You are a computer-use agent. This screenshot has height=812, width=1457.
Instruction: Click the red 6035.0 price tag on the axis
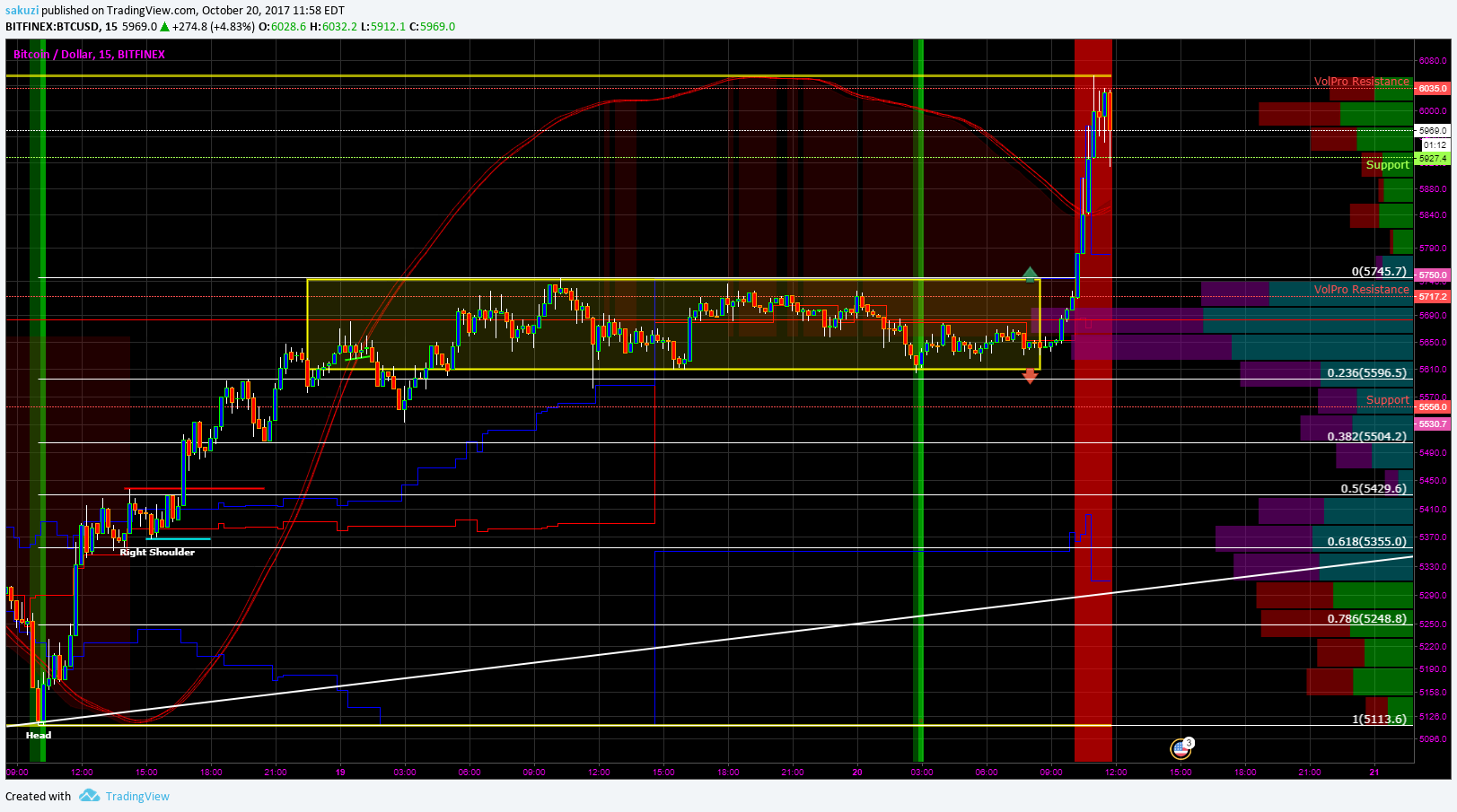pyautogui.click(x=1433, y=89)
